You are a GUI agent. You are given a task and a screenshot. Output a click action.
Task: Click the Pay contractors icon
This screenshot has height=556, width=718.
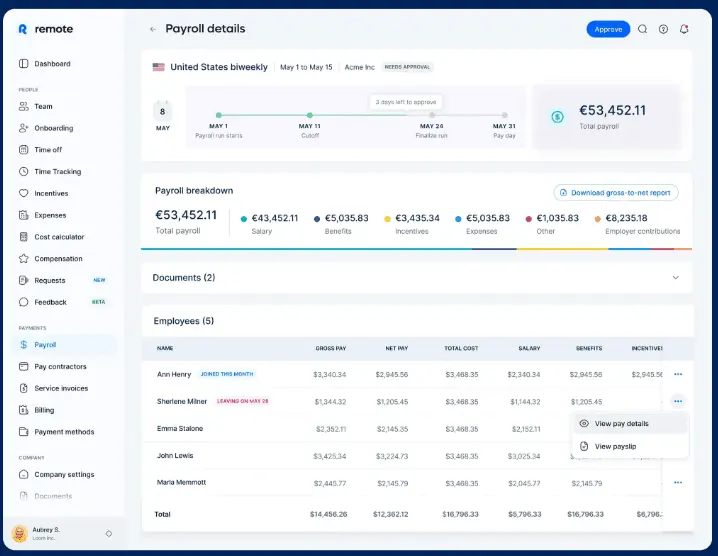[23, 366]
